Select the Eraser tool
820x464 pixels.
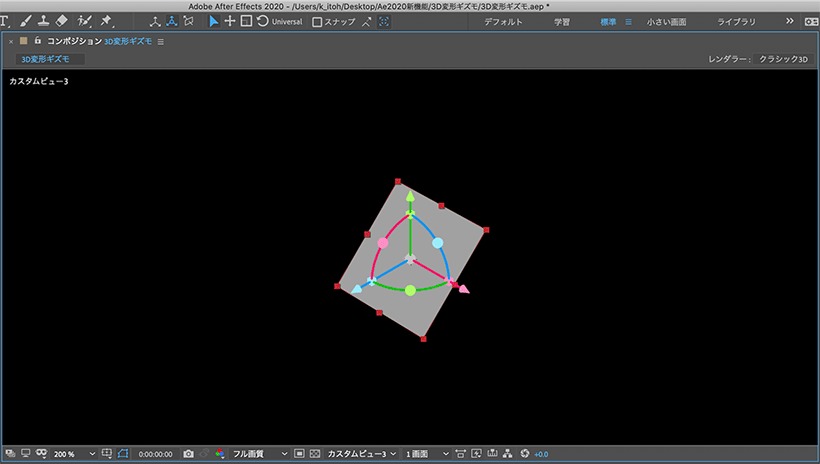click(x=62, y=21)
